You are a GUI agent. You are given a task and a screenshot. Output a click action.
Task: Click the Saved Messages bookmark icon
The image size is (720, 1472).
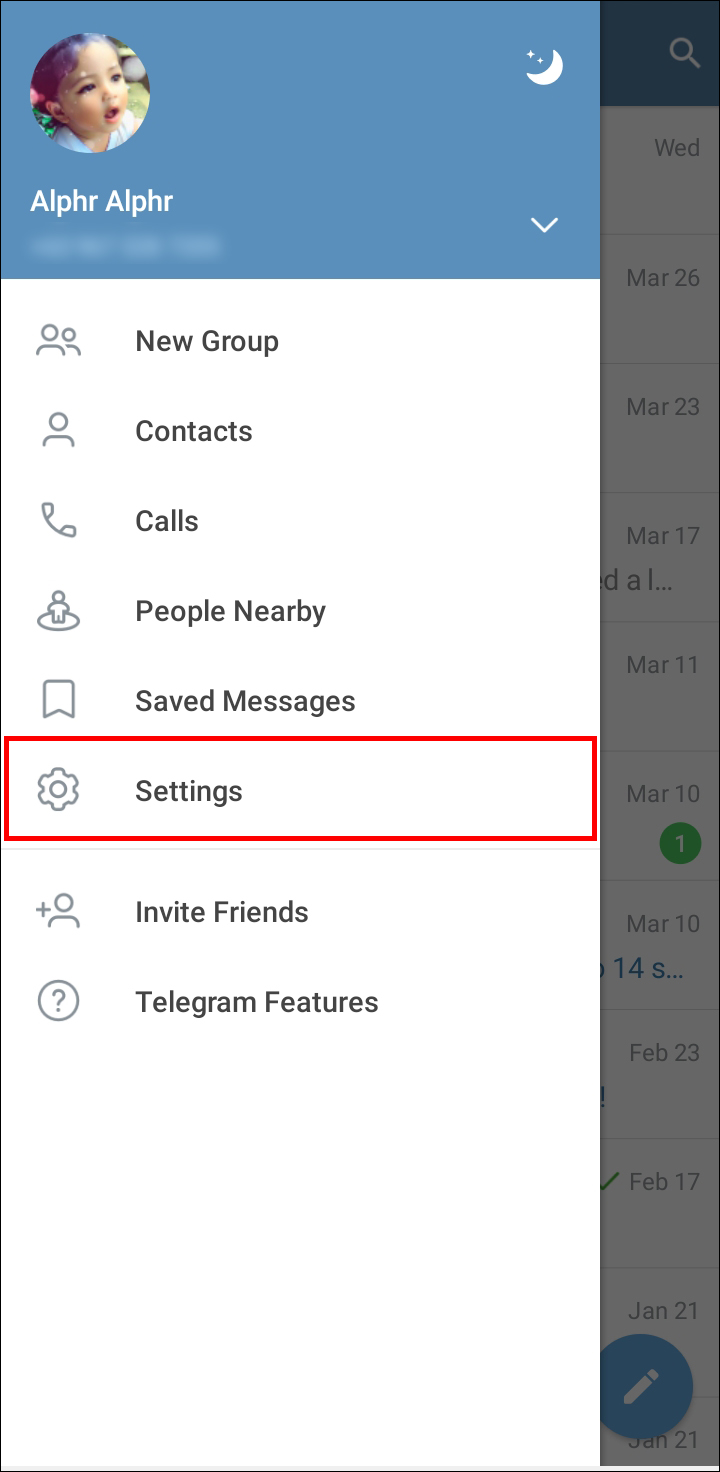(58, 701)
